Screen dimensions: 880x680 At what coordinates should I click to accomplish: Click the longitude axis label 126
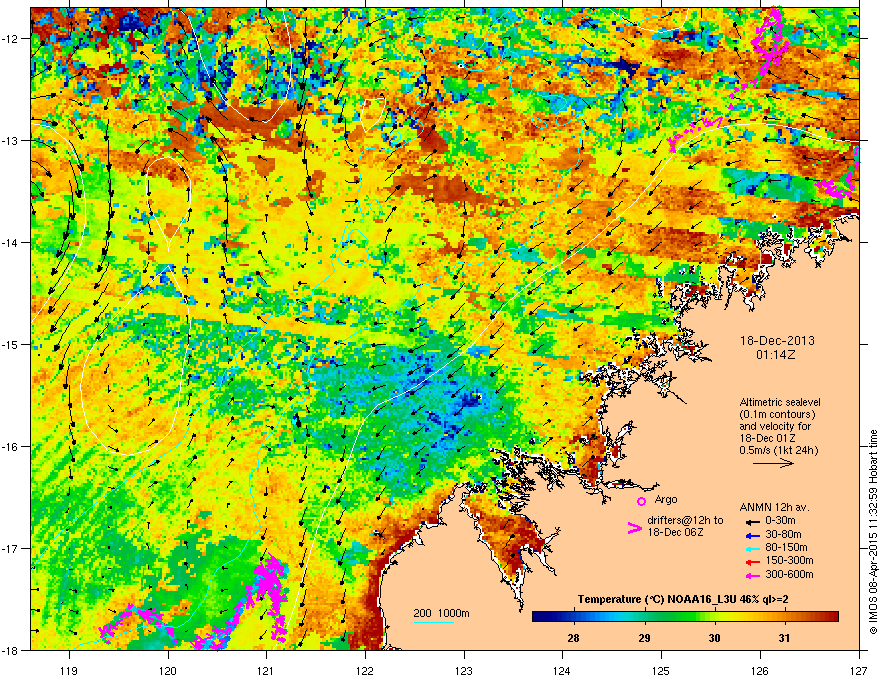click(760, 670)
